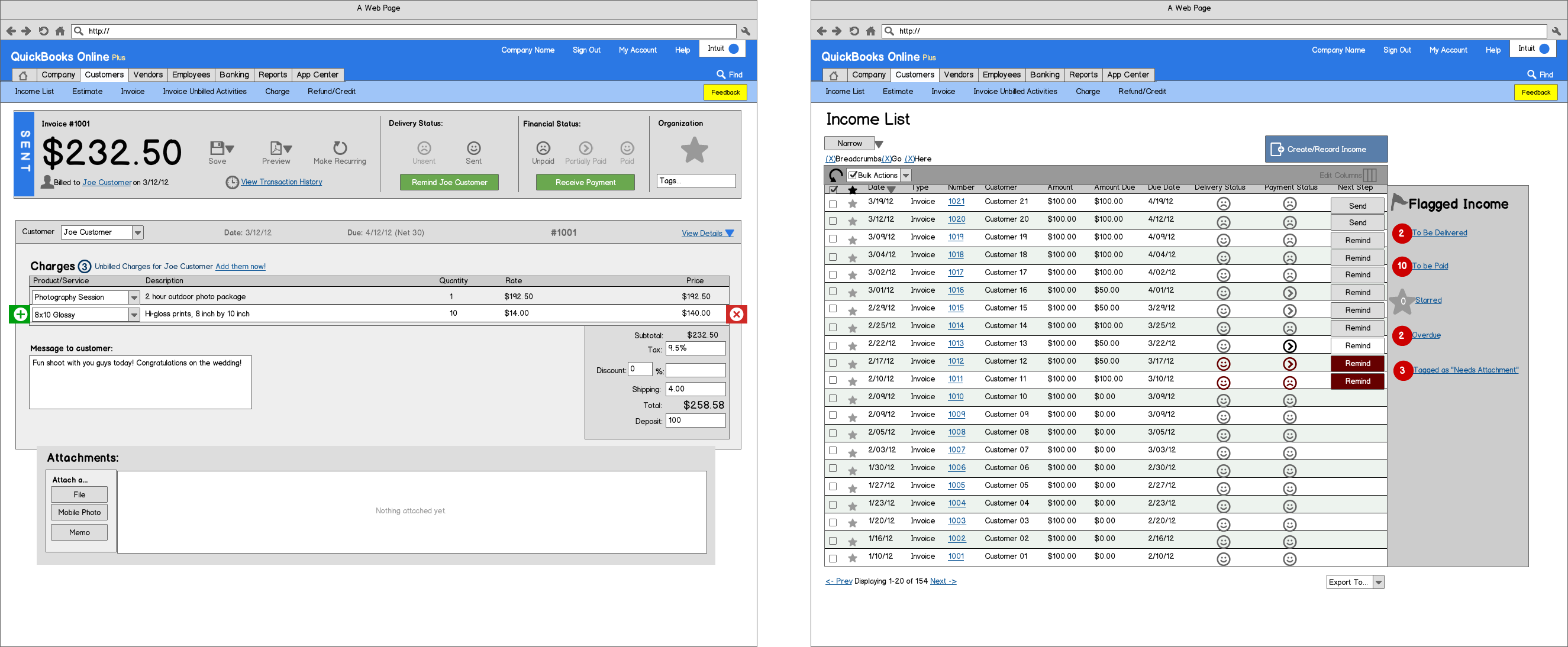The width and height of the screenshot is (1568, 647).
Task: Click the green add line plus icon
Action: [20, 314]
